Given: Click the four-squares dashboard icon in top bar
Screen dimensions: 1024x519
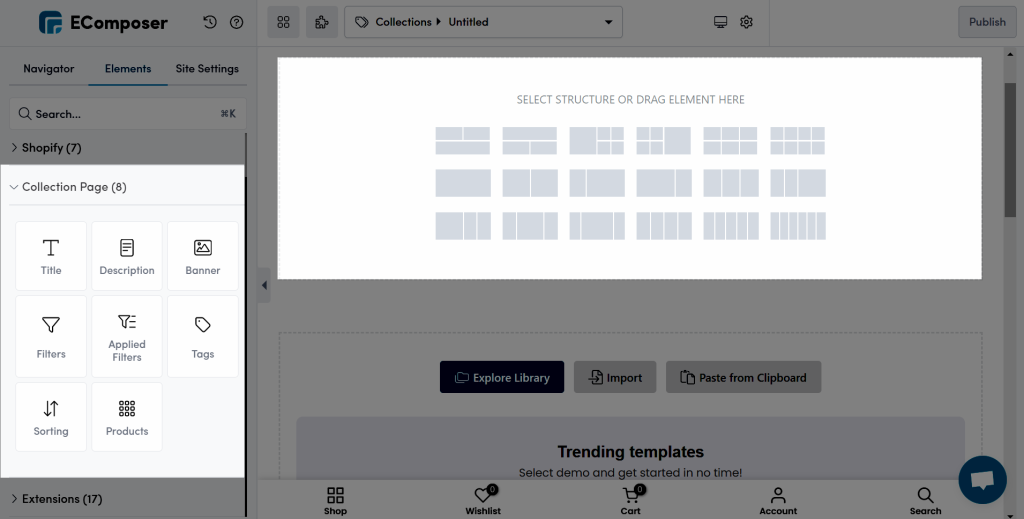Looking at the screenshot, I should [x=283, y=22].
